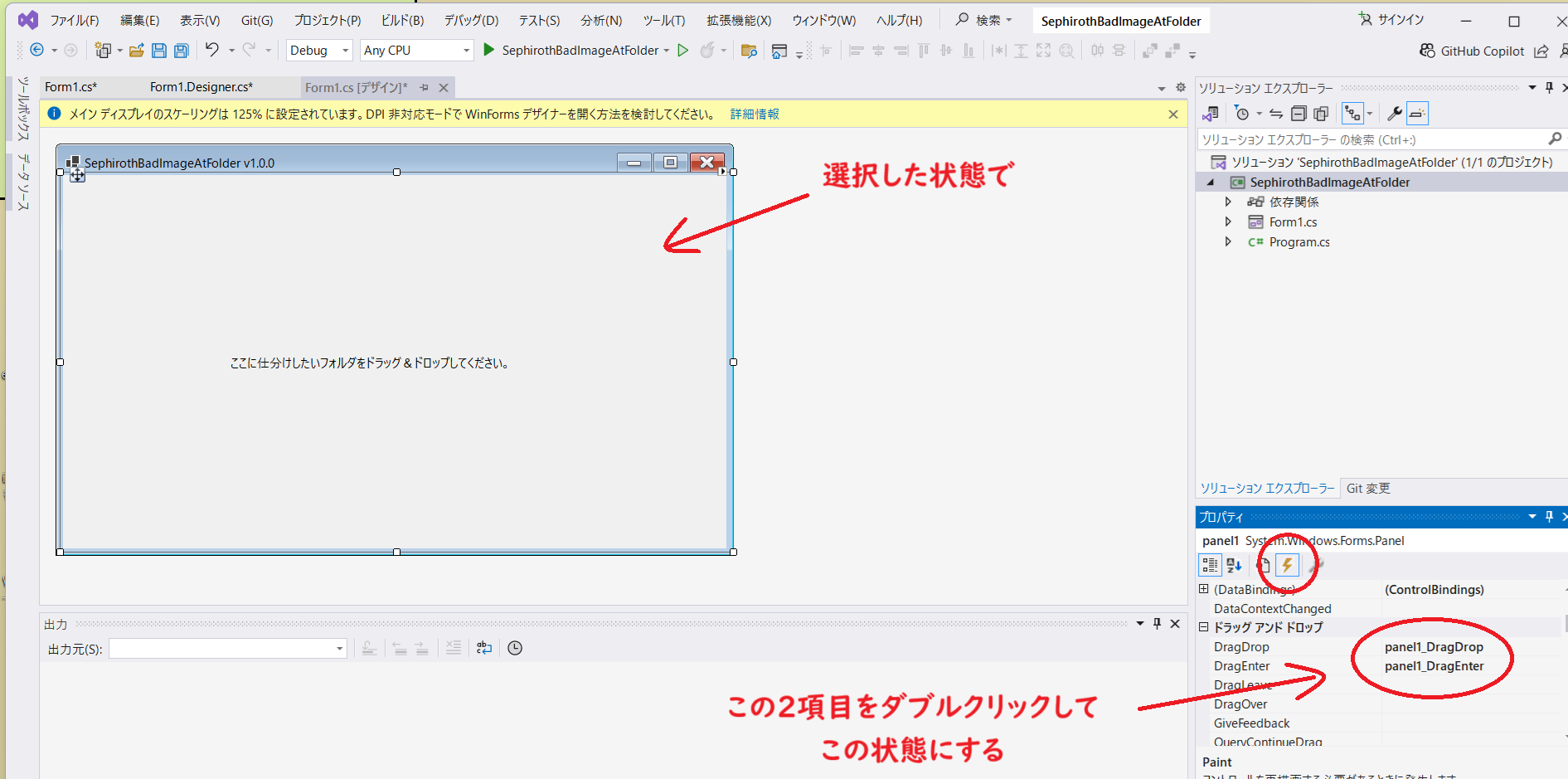
Task: Switch to the Form1.Designer.cs* tab
Action: pos(201,87)
